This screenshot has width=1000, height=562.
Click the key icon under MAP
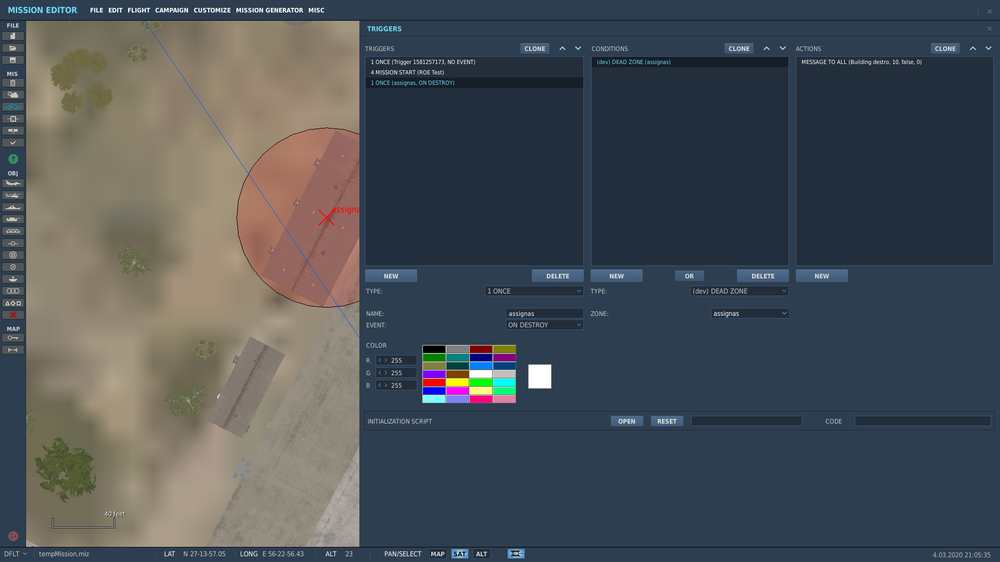point(13,338)
